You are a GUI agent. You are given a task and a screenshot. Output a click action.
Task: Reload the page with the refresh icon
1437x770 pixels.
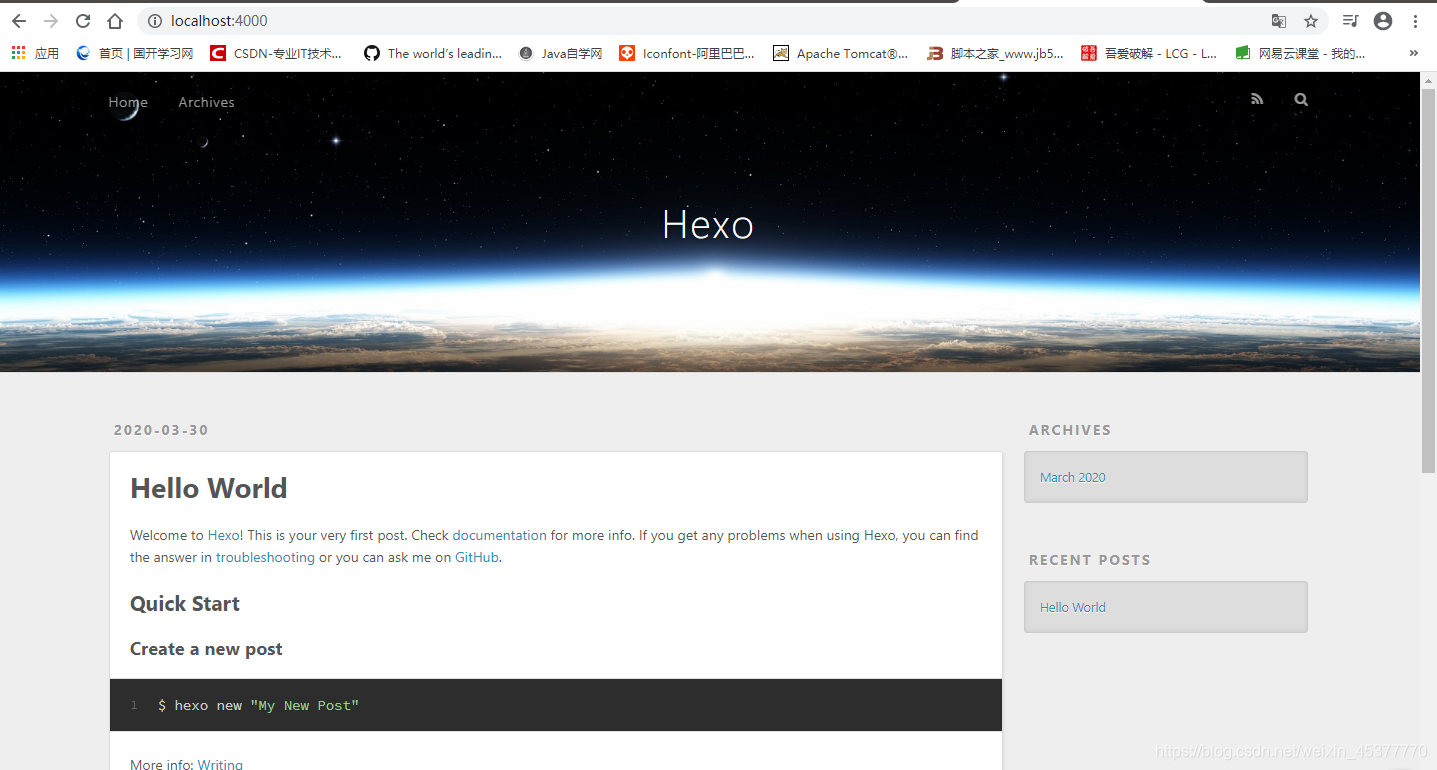83,21
